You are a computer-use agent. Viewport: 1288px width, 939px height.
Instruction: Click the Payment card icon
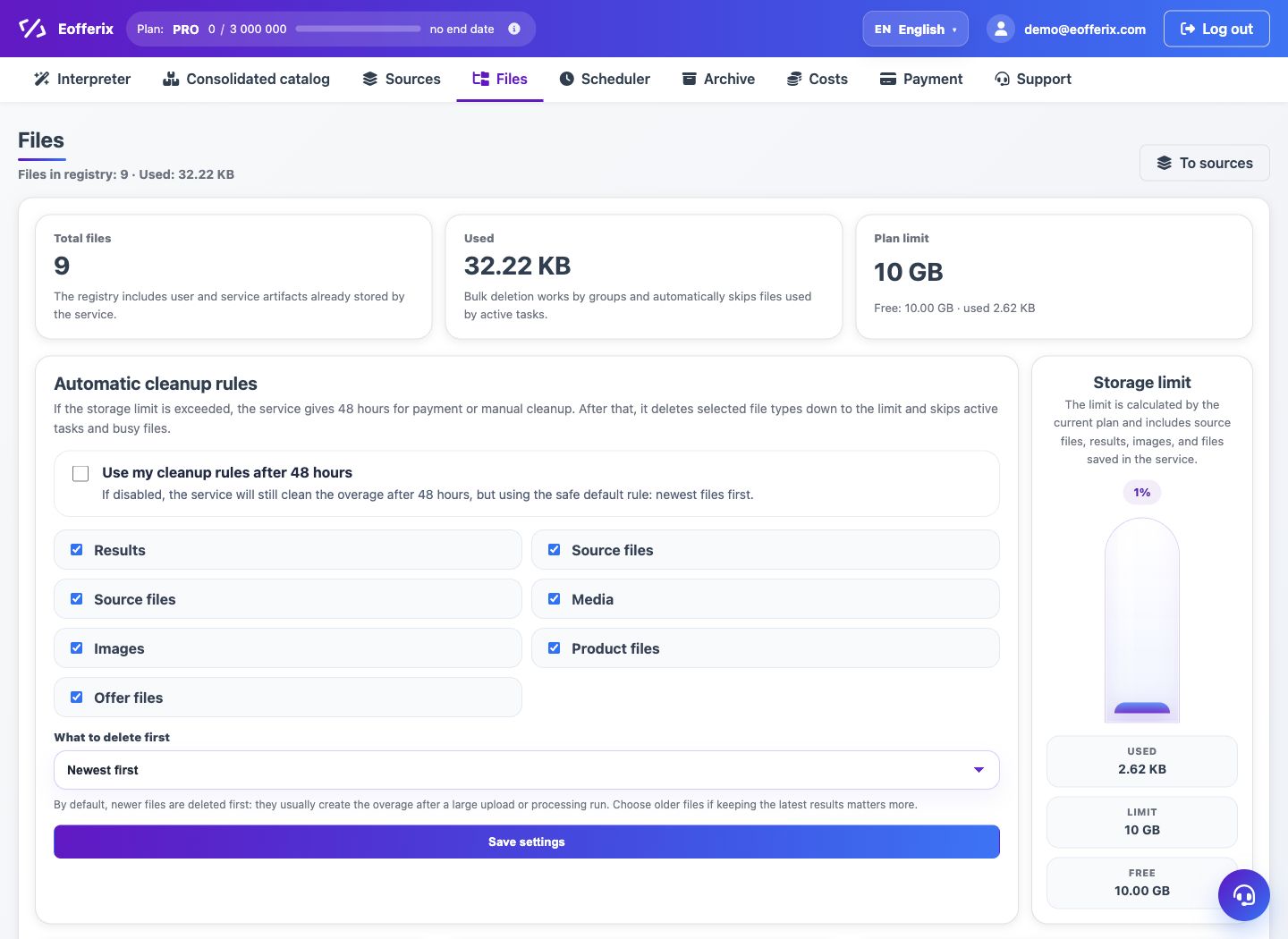pos(888,79)
